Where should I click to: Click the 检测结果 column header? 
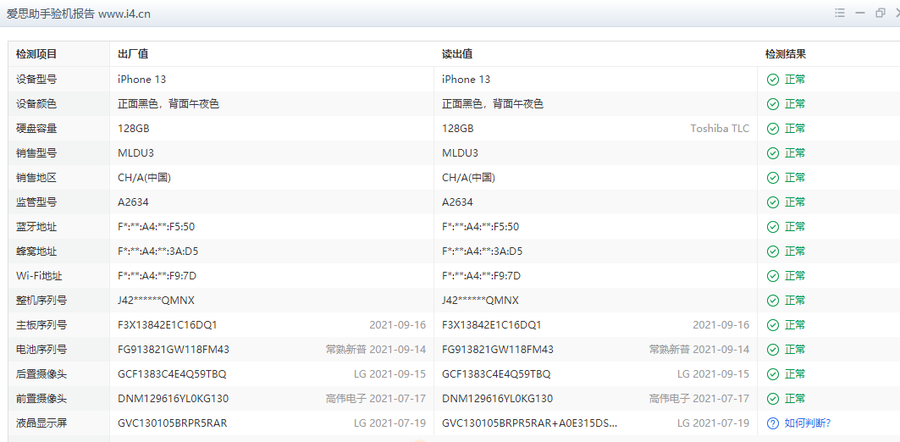pos(785,55)
